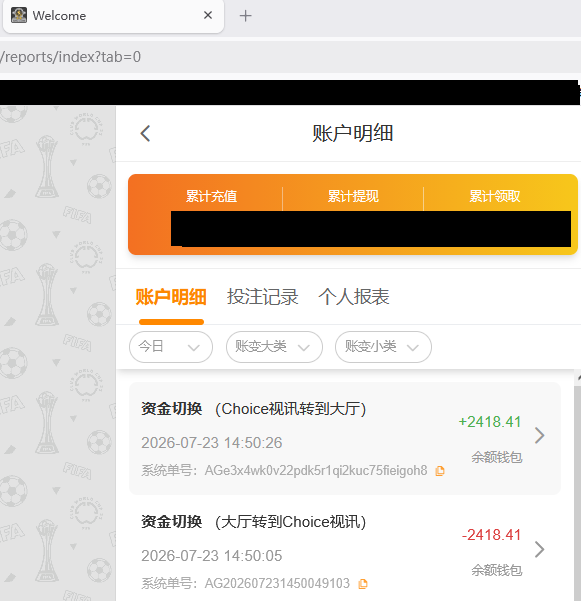Switch to the 个人报表 tab

click(354, 297)
